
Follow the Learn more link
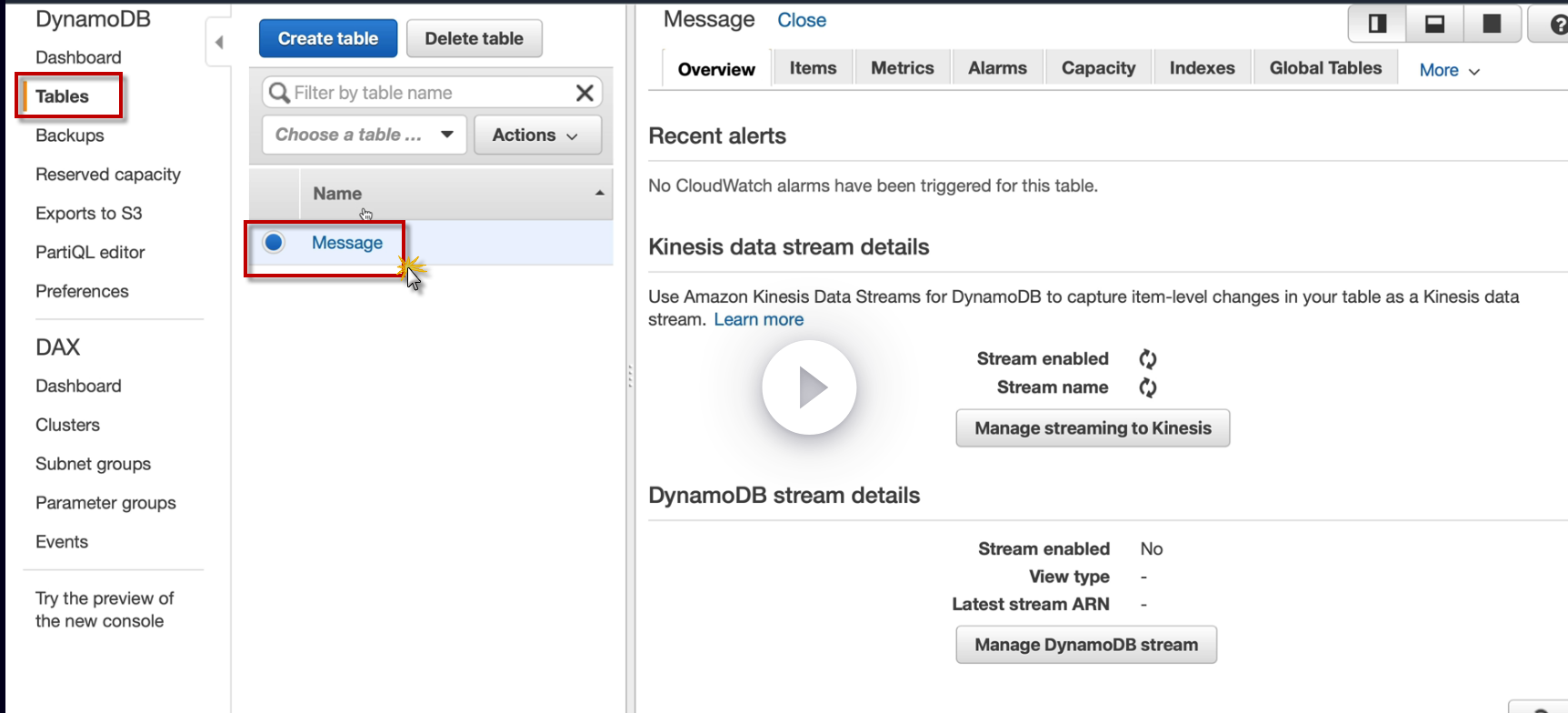click(758, 319)
